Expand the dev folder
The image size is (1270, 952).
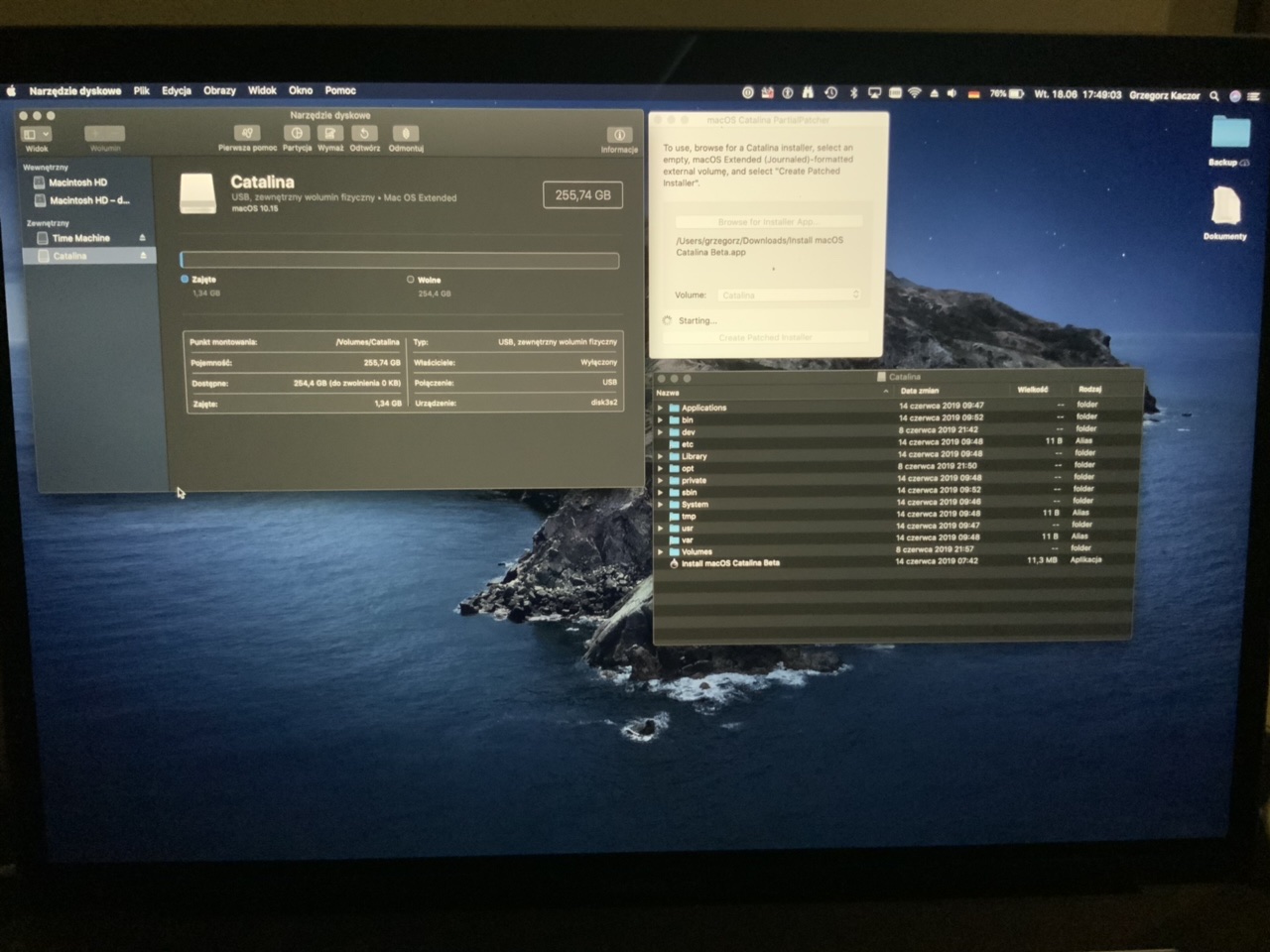tap(661, 432)
